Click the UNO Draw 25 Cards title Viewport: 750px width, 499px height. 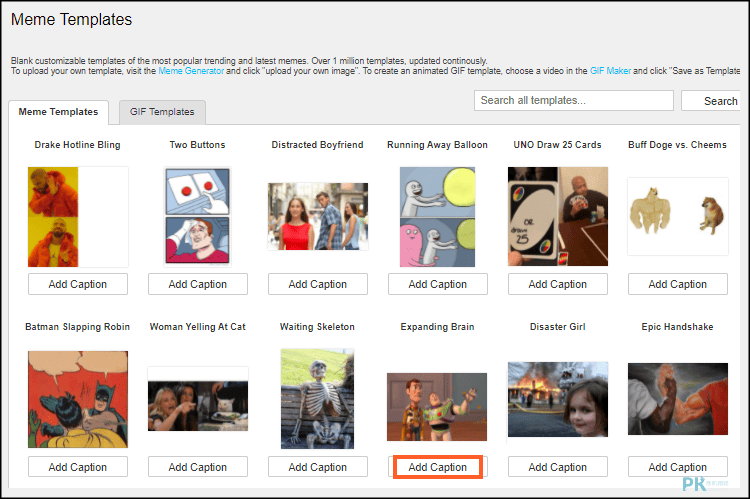[x=558, y=145]
